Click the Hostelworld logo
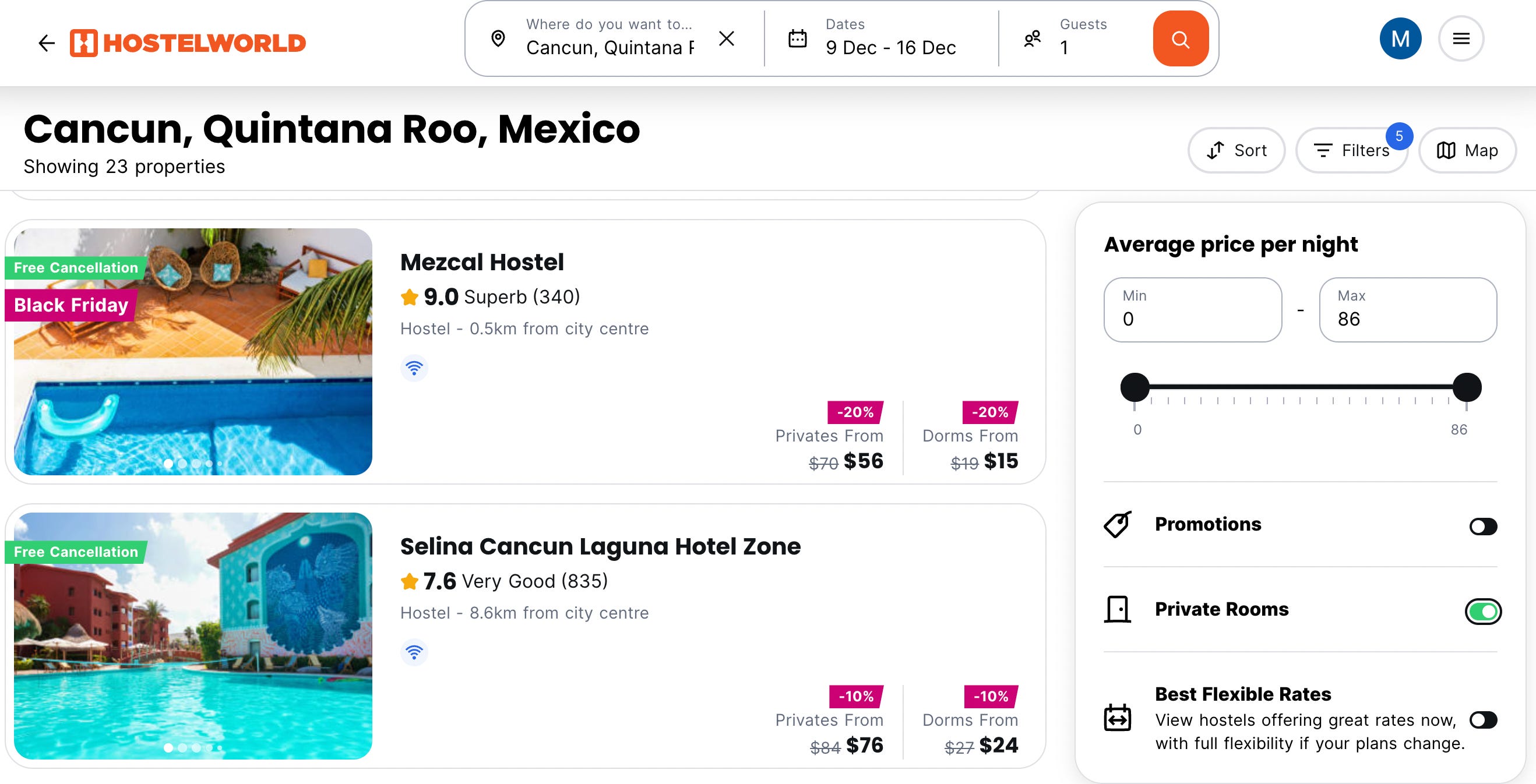The width and height of the screenshot is (1536, 784). [x=188, y=43]
